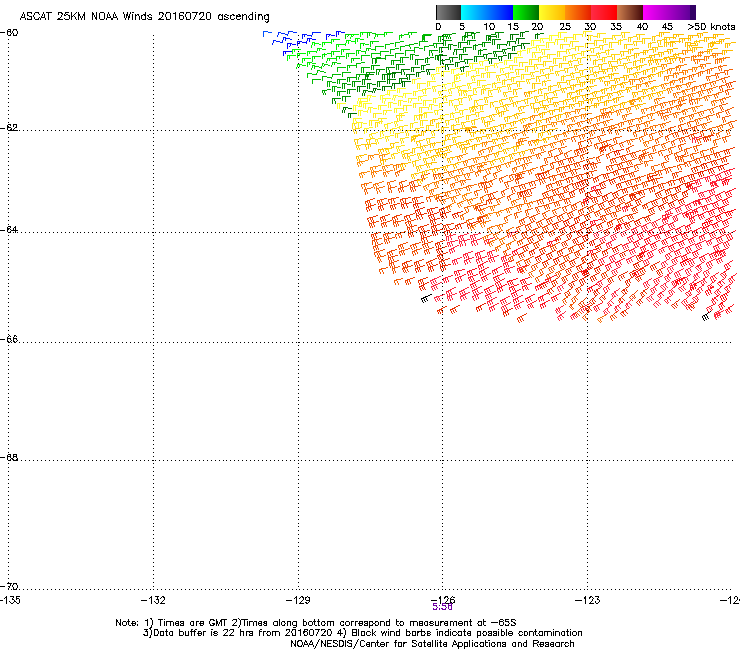Image resolution: width=740 pixels, height=650 pixels.
Task: Click the '10' legend scale value
Action: tap(489, 27)
